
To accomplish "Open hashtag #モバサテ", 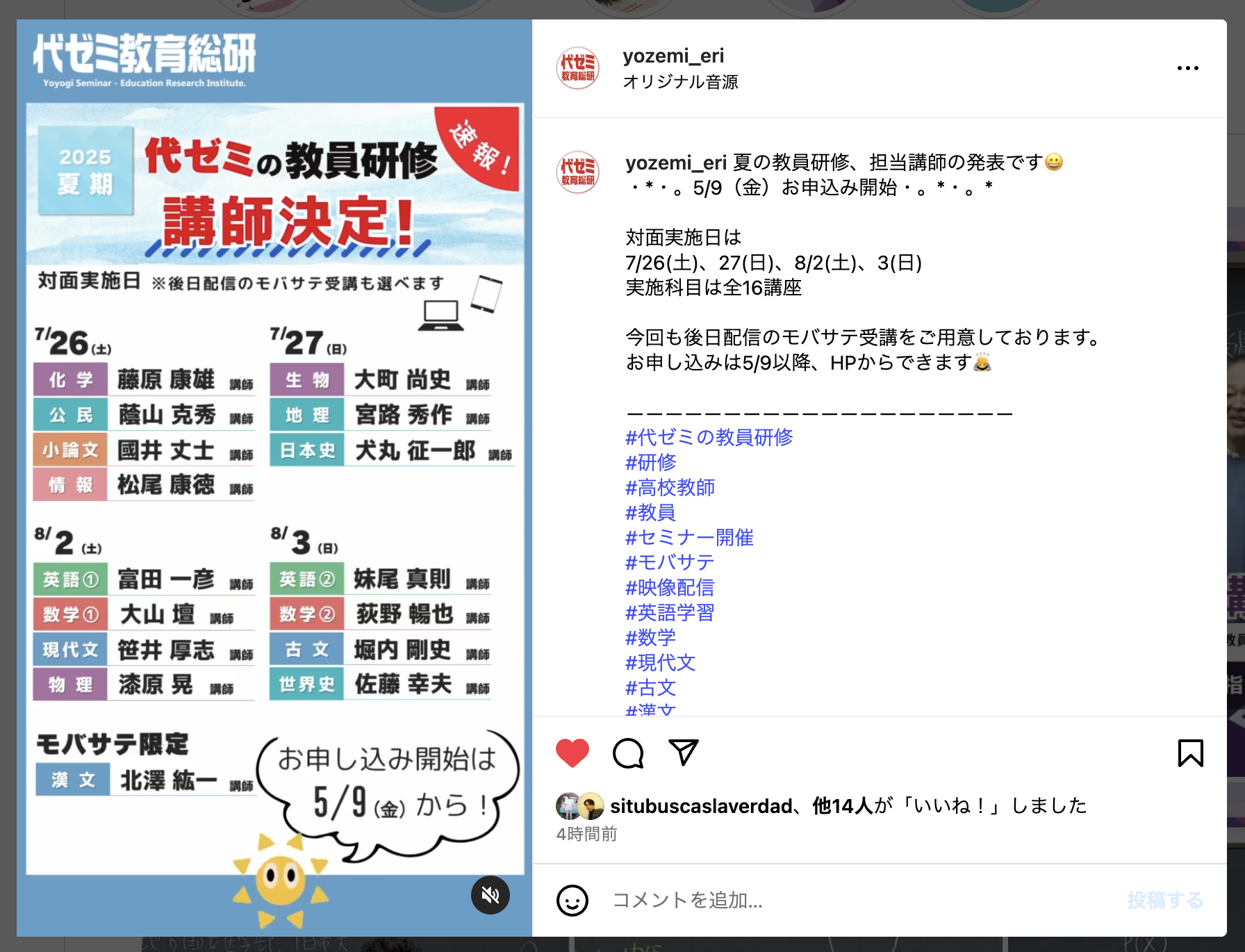I will 670,562.
